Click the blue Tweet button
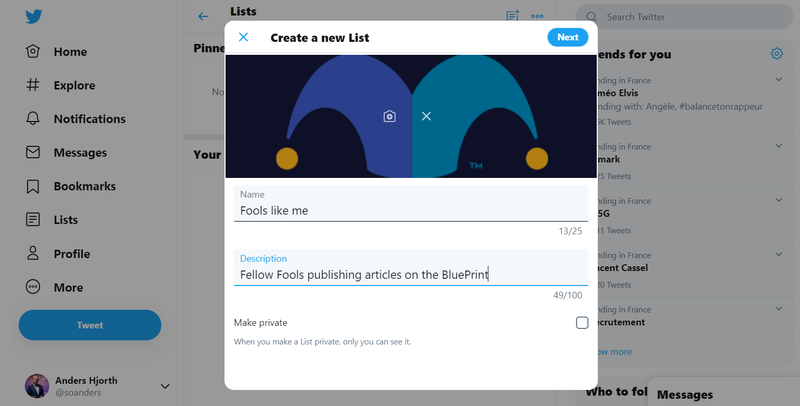The image size is (800, 406). [90, 325]
